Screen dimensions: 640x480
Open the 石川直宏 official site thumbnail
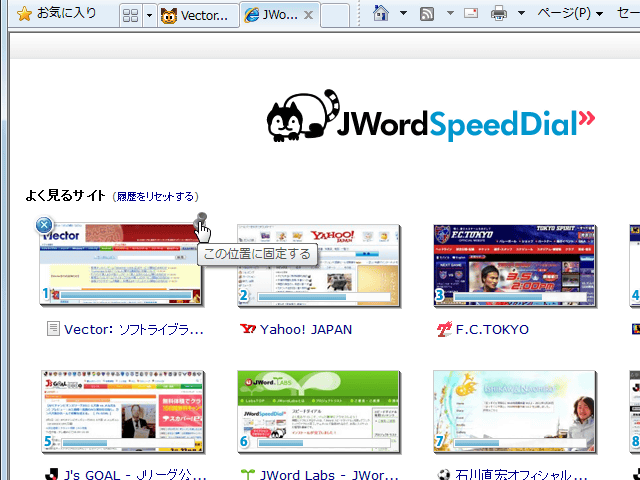point(514,411)
